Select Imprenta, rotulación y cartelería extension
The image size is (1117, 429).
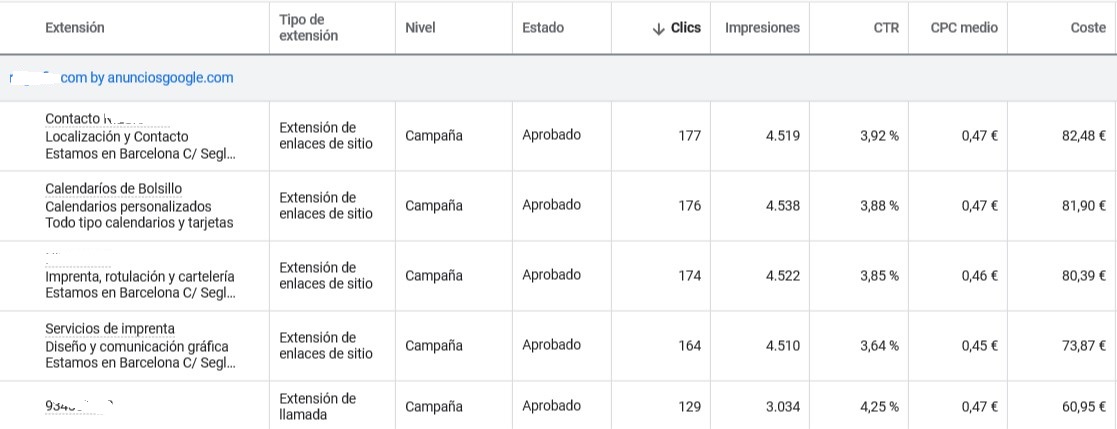coord(140,276)
